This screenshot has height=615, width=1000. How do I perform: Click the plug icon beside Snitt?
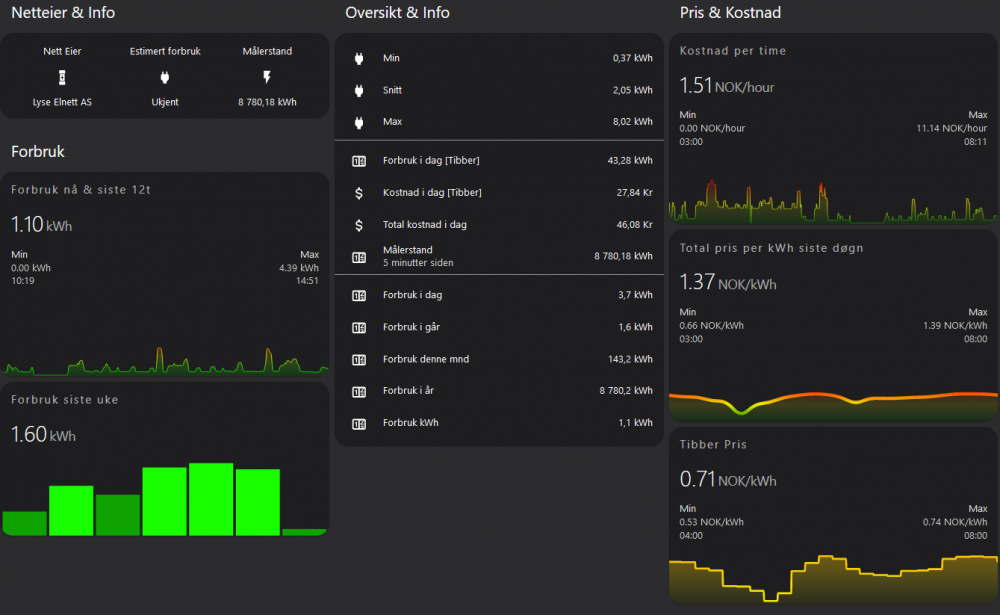359,91
